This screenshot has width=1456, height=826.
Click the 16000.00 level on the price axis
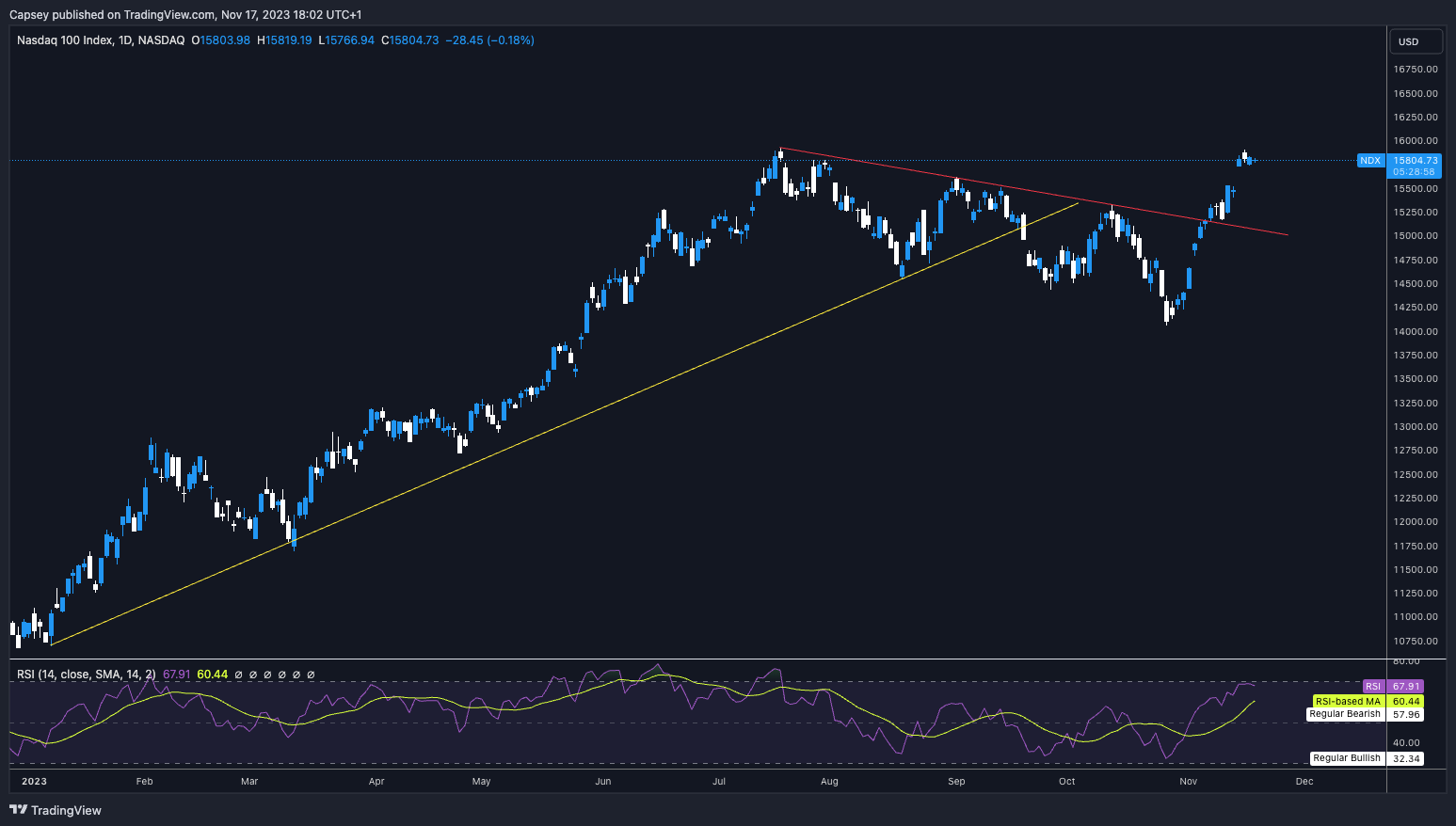point(1415,141)
